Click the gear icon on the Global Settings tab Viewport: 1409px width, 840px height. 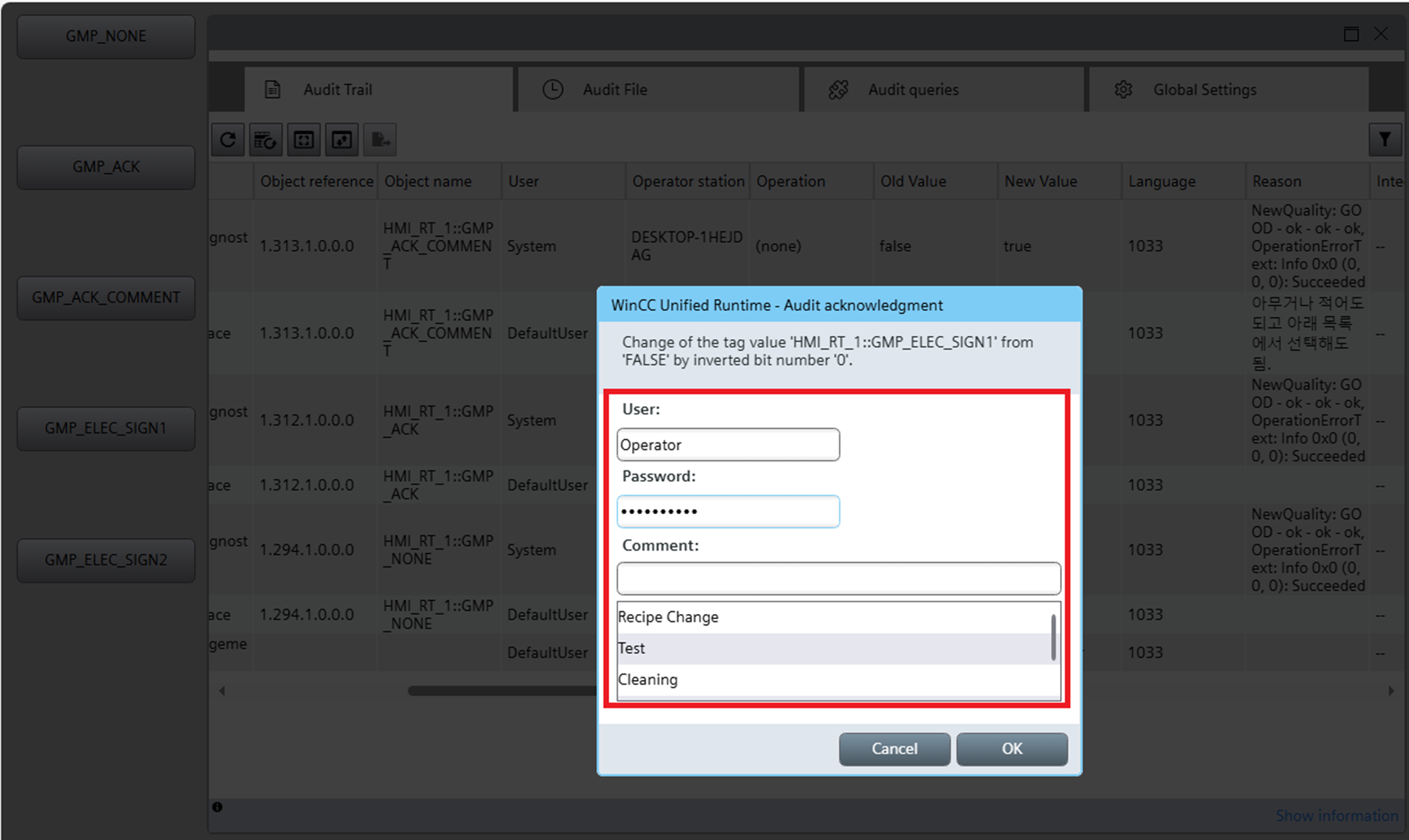[1123, 89]
